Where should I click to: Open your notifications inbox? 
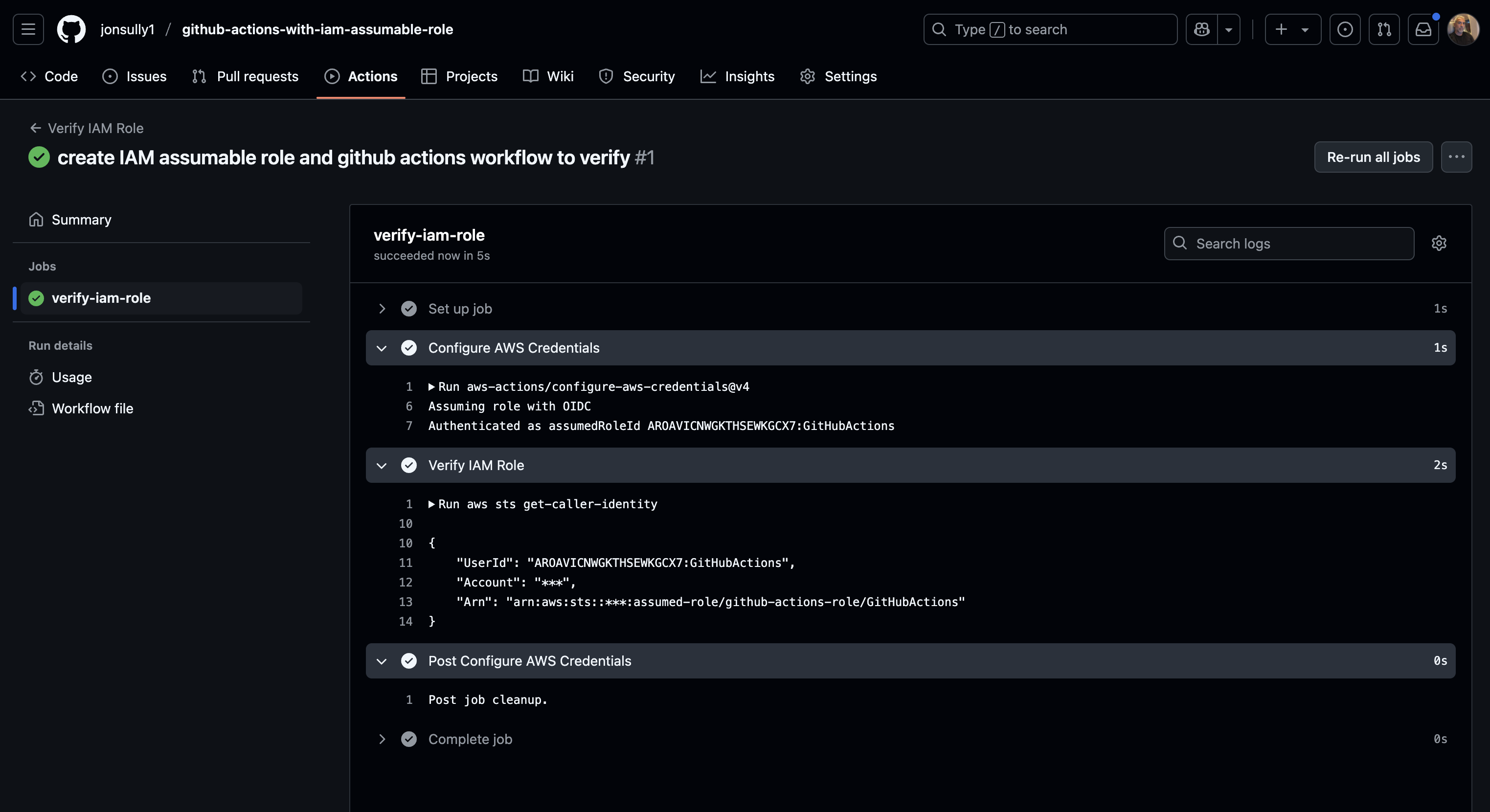1423,29
